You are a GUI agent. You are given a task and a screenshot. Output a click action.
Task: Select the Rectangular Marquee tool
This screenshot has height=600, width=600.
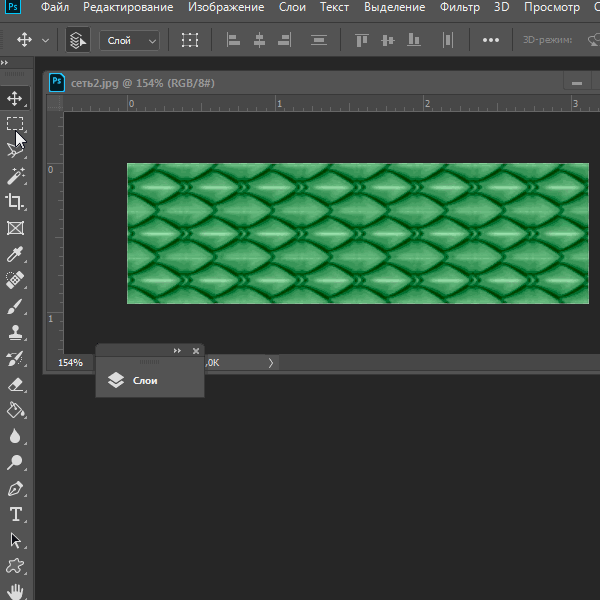point(15,124)
